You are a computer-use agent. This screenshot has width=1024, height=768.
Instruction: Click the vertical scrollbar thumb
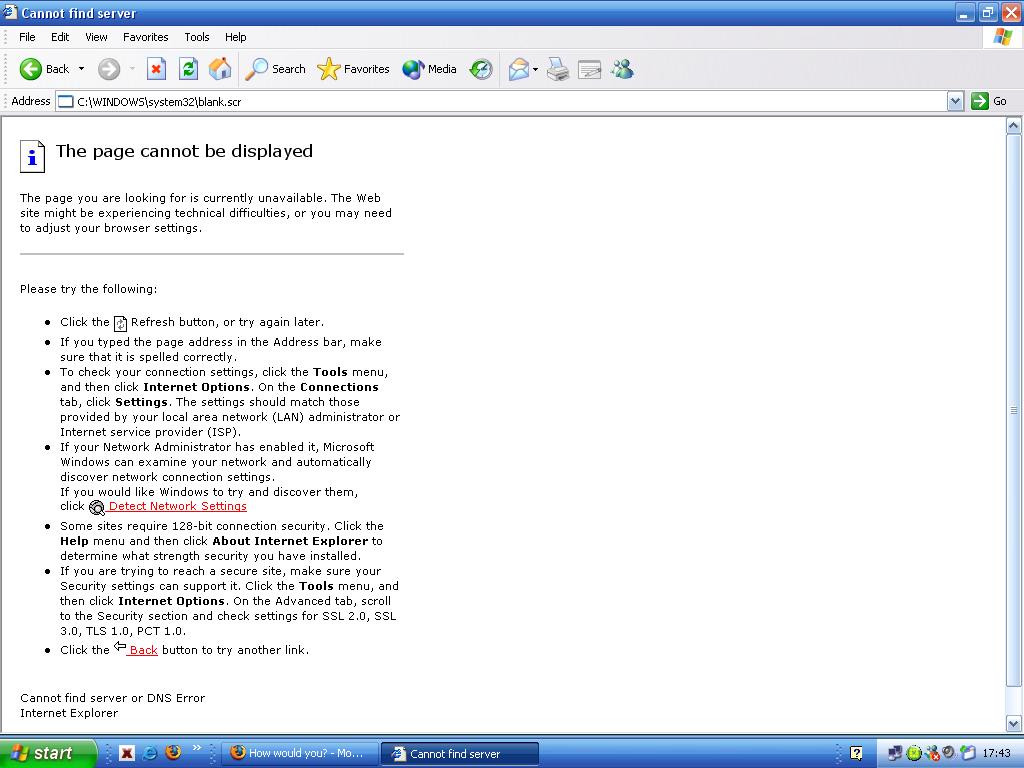1014,410
